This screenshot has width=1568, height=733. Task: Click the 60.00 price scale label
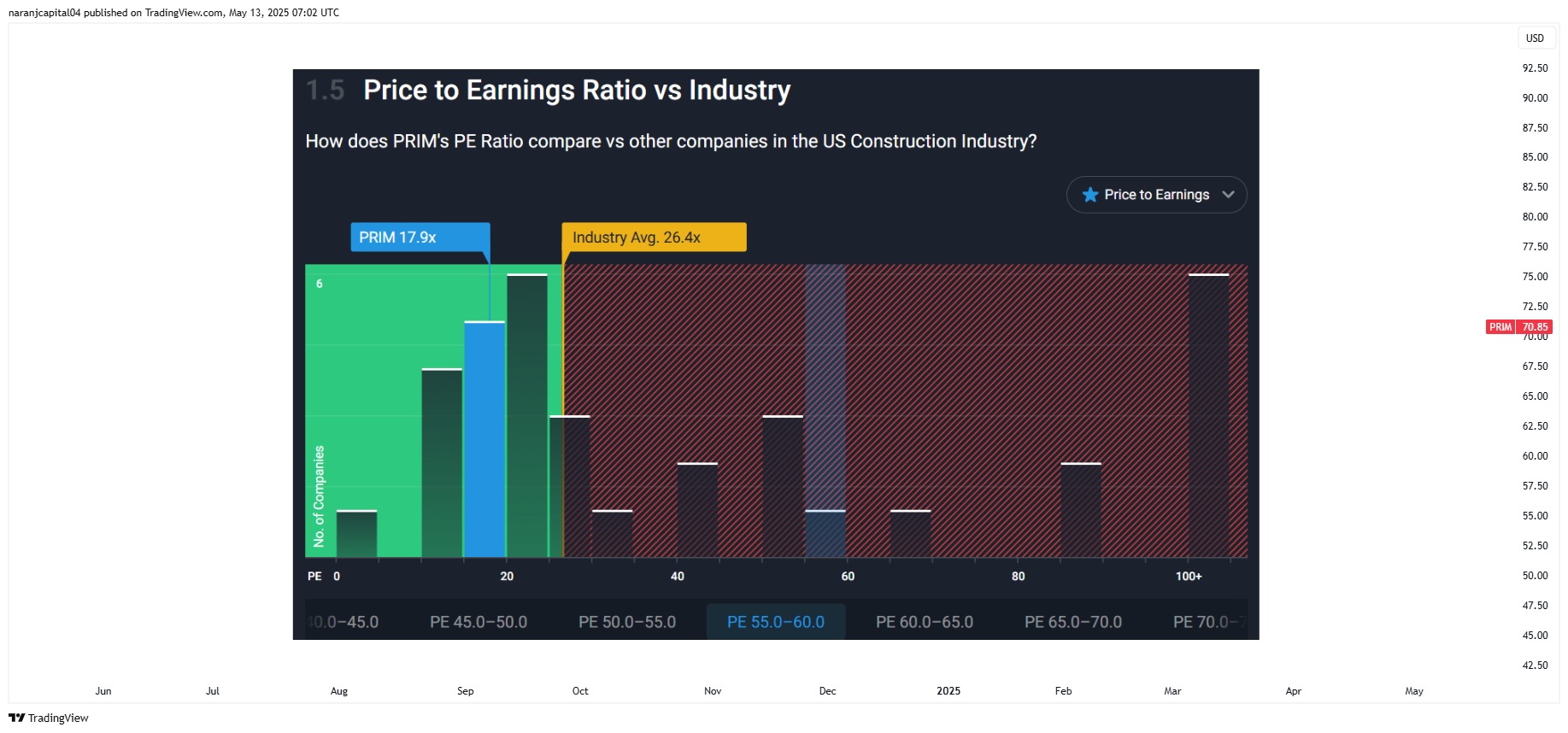tap(1535, 456)
